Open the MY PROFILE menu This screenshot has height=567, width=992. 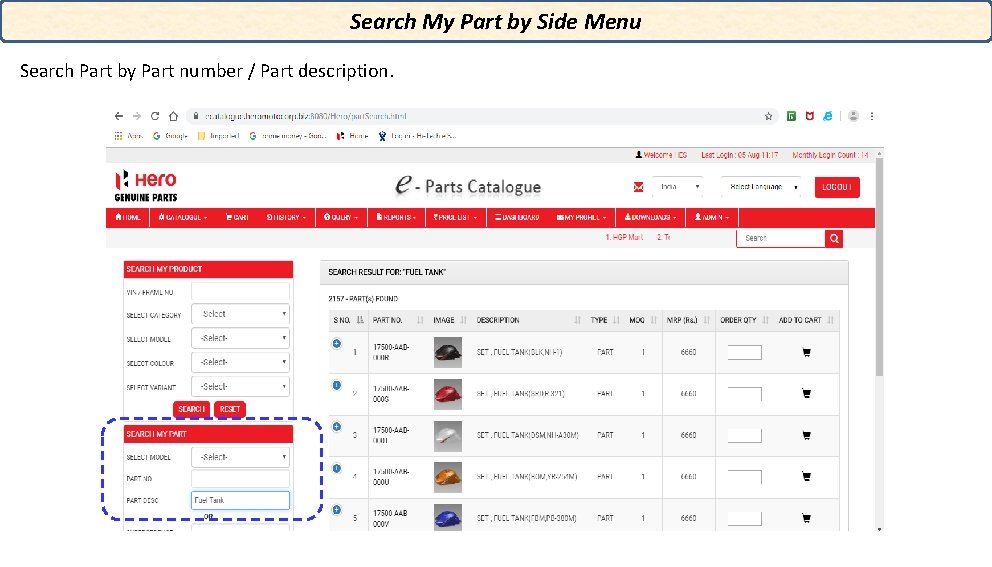coord(581,217)
